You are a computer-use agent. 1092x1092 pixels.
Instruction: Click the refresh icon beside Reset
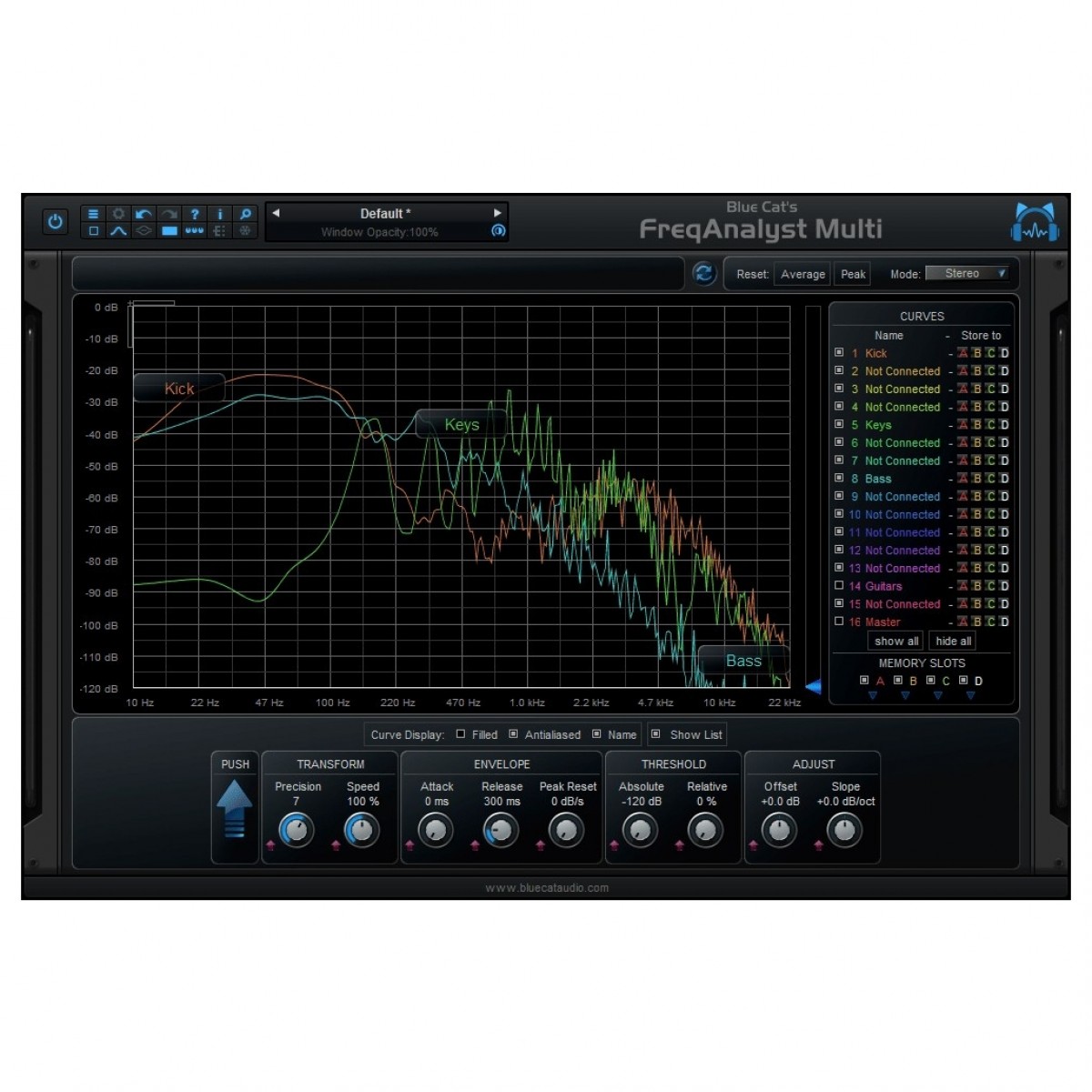pos(703,274)
